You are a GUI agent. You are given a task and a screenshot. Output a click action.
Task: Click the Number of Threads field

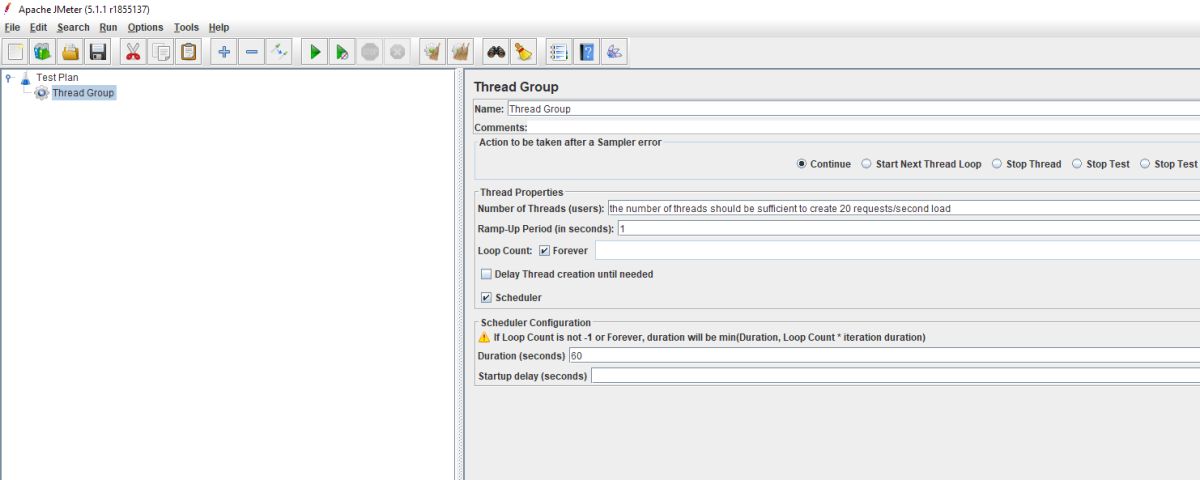(x=904, y=208)
